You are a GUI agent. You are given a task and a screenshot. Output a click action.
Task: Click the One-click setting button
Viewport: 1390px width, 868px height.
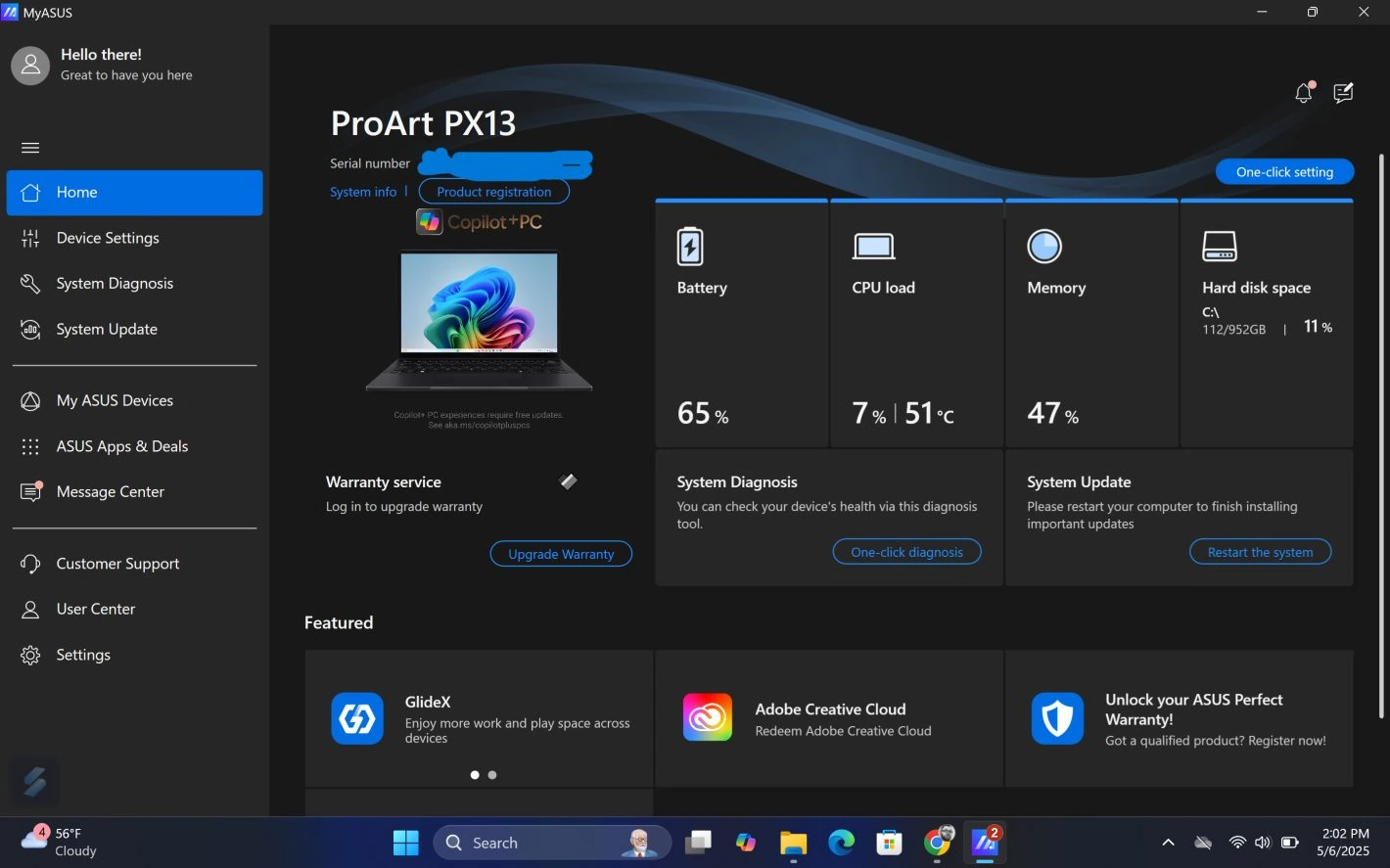tap(1284, 172)
